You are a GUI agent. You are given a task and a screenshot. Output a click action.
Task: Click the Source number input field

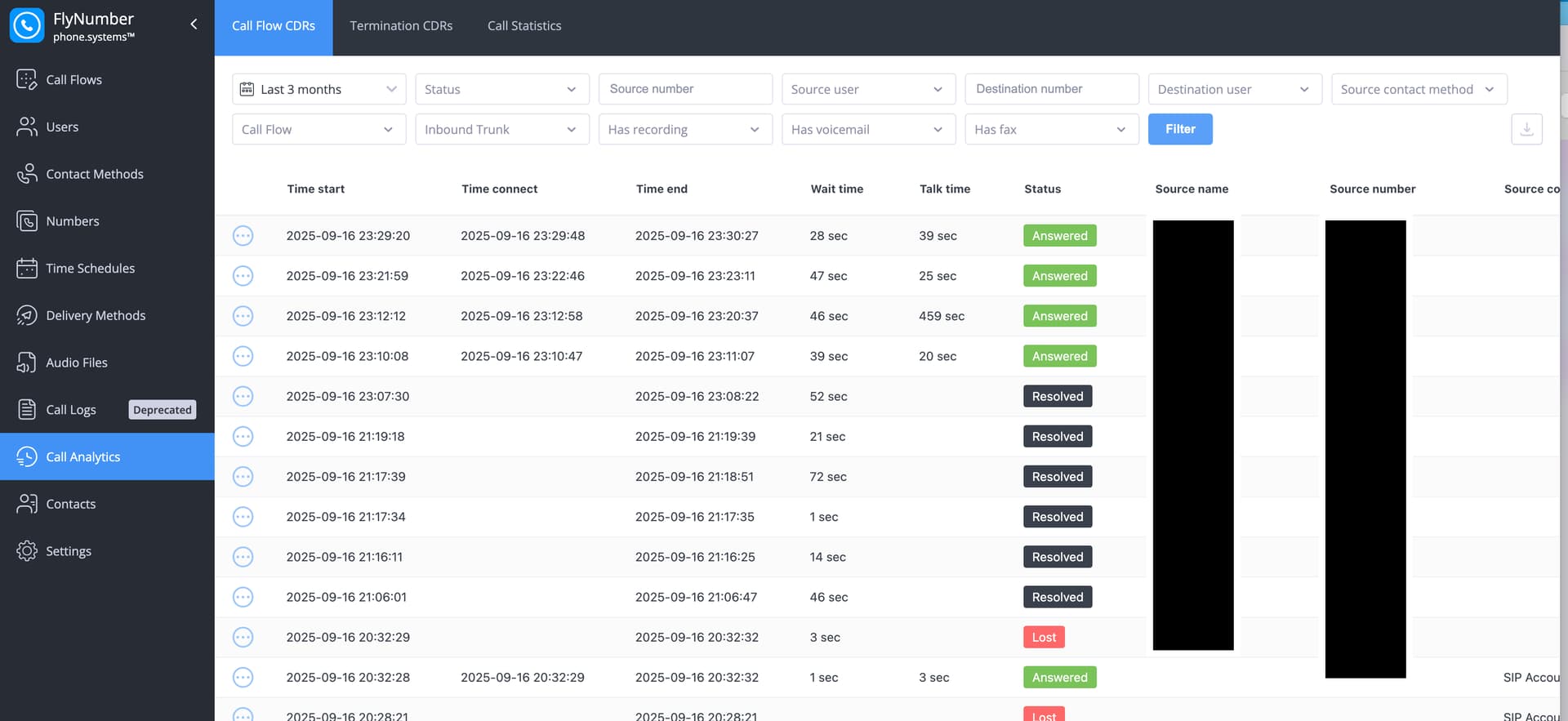[x=684, y=89]
